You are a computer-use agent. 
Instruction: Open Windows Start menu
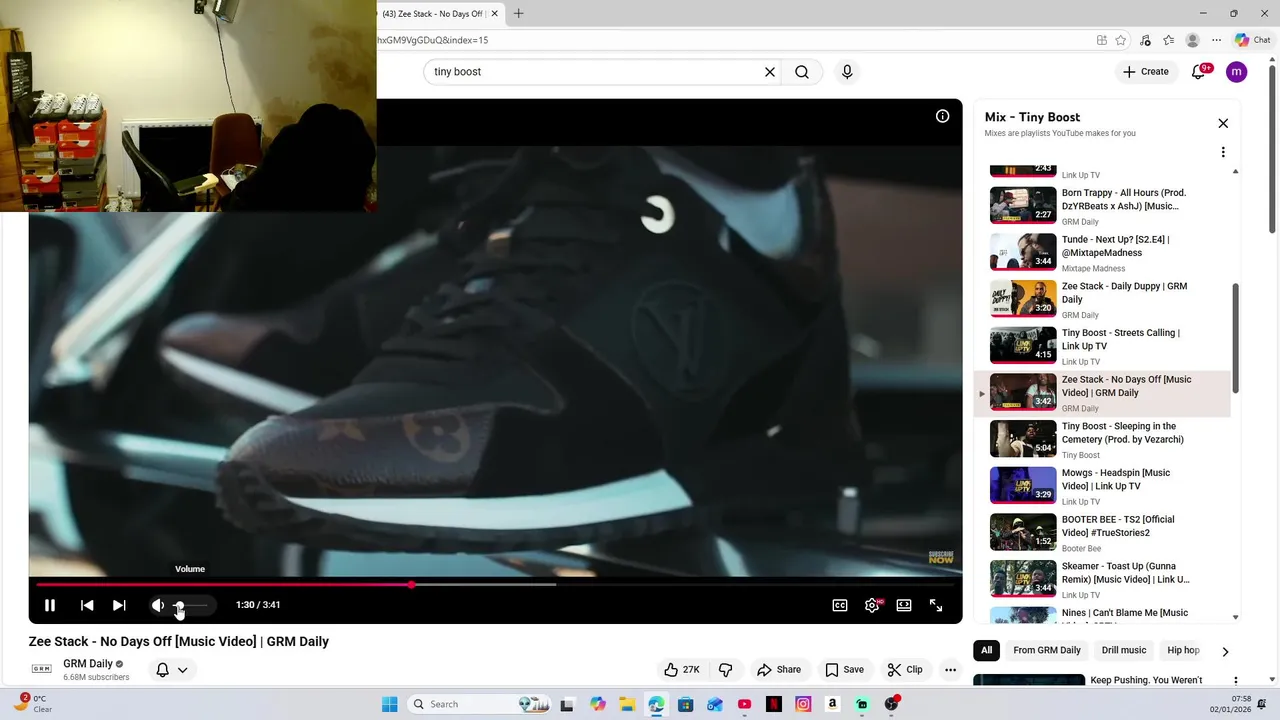click(x=390, y=704)
